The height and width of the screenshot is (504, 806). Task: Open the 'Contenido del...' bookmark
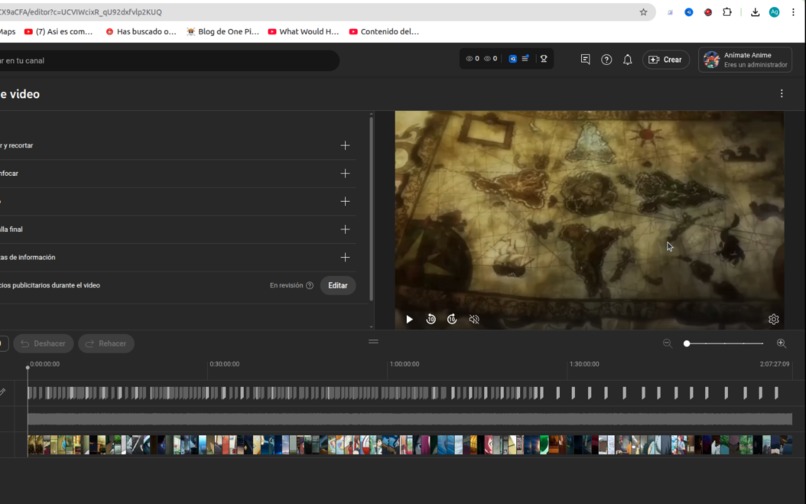[x=384, y=31]
